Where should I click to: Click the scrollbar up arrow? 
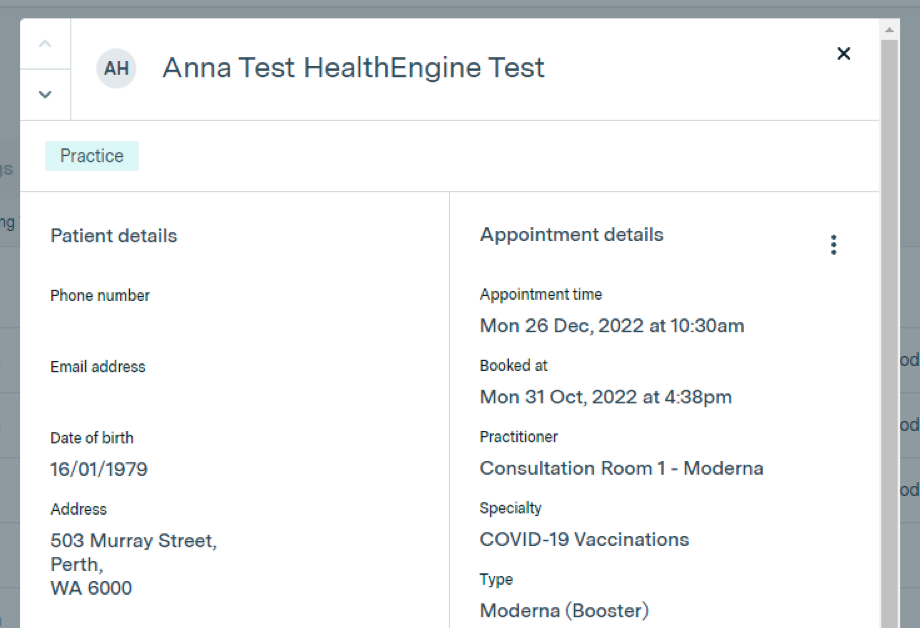[x=889, y=30]
